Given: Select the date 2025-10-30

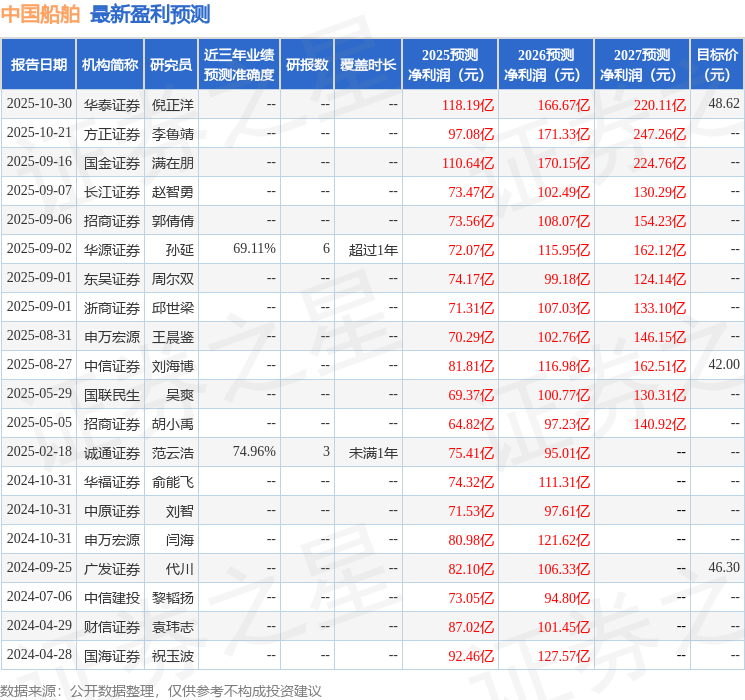Looking at the screenshot, I should point(39,104).
